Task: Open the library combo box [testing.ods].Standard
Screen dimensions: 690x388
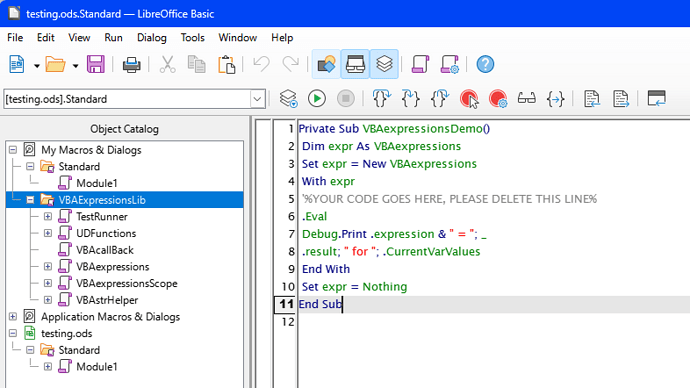Action: pos(135,99)
